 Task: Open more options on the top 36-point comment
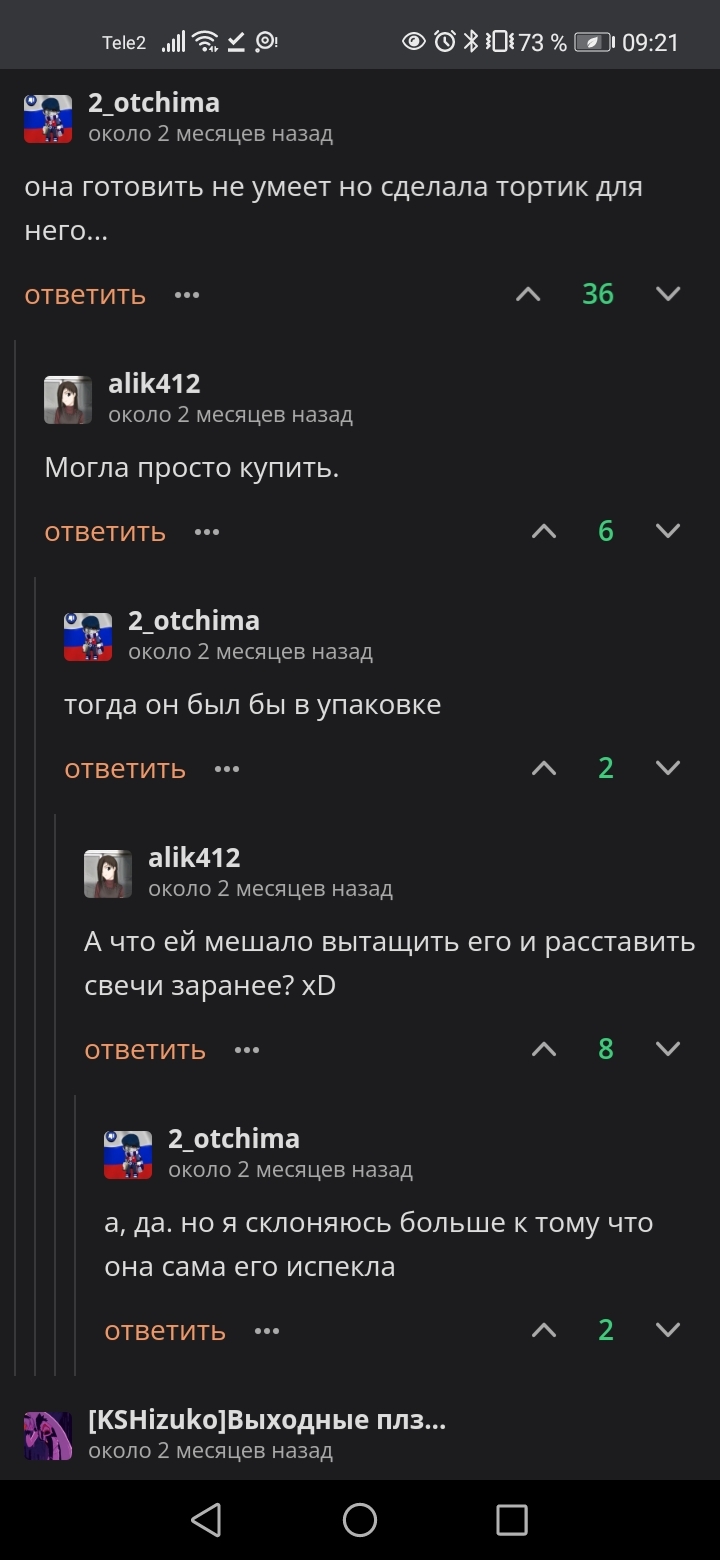[x=187, y=295]
